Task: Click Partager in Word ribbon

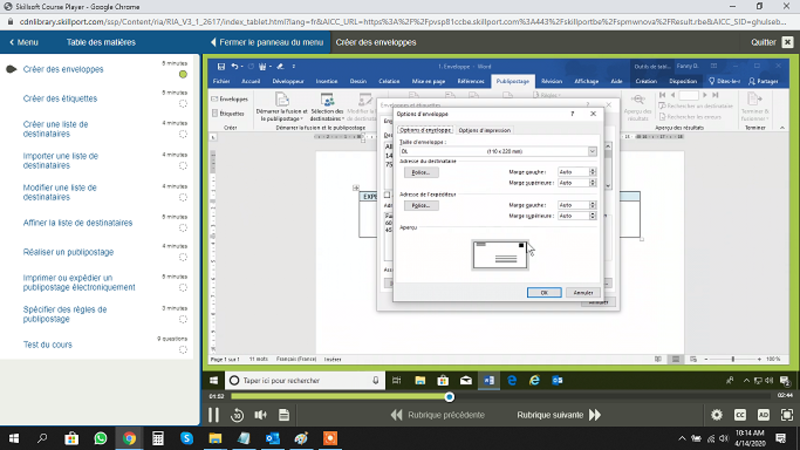Action: coord(763,81)
